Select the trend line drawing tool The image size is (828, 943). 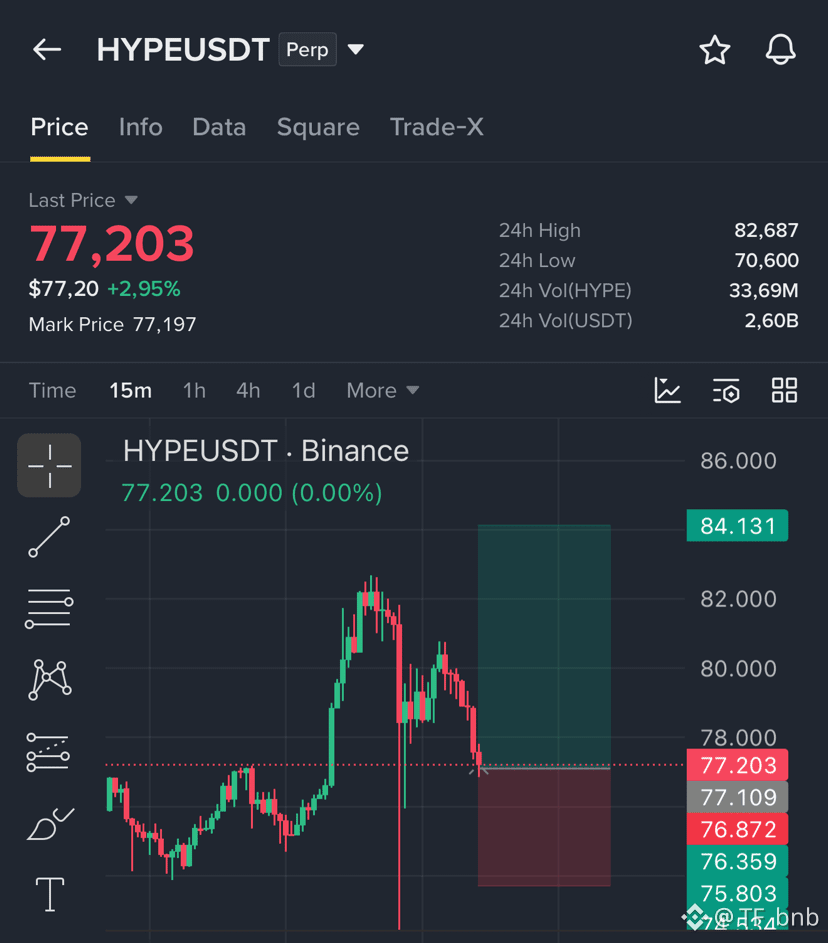(x=49, y=536)
